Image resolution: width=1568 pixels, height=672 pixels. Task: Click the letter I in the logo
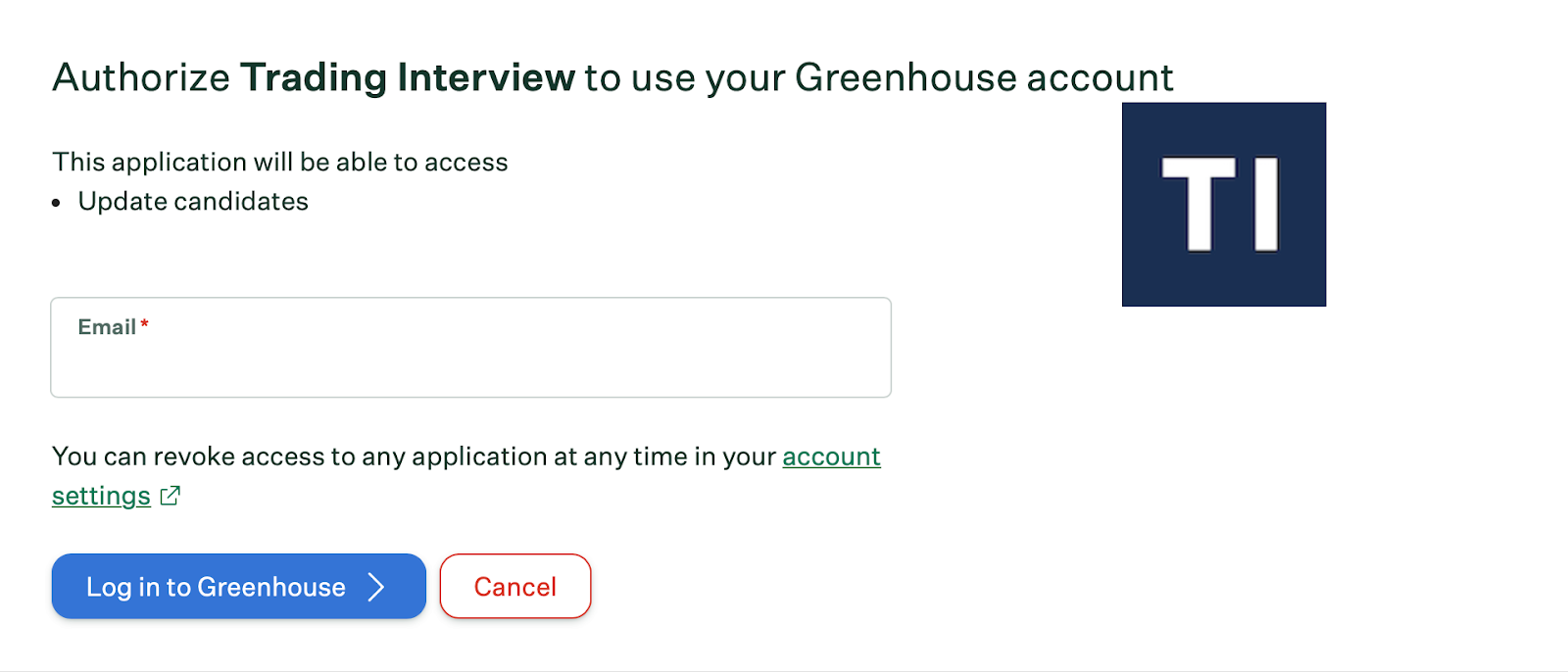(x=1265, y=204)
